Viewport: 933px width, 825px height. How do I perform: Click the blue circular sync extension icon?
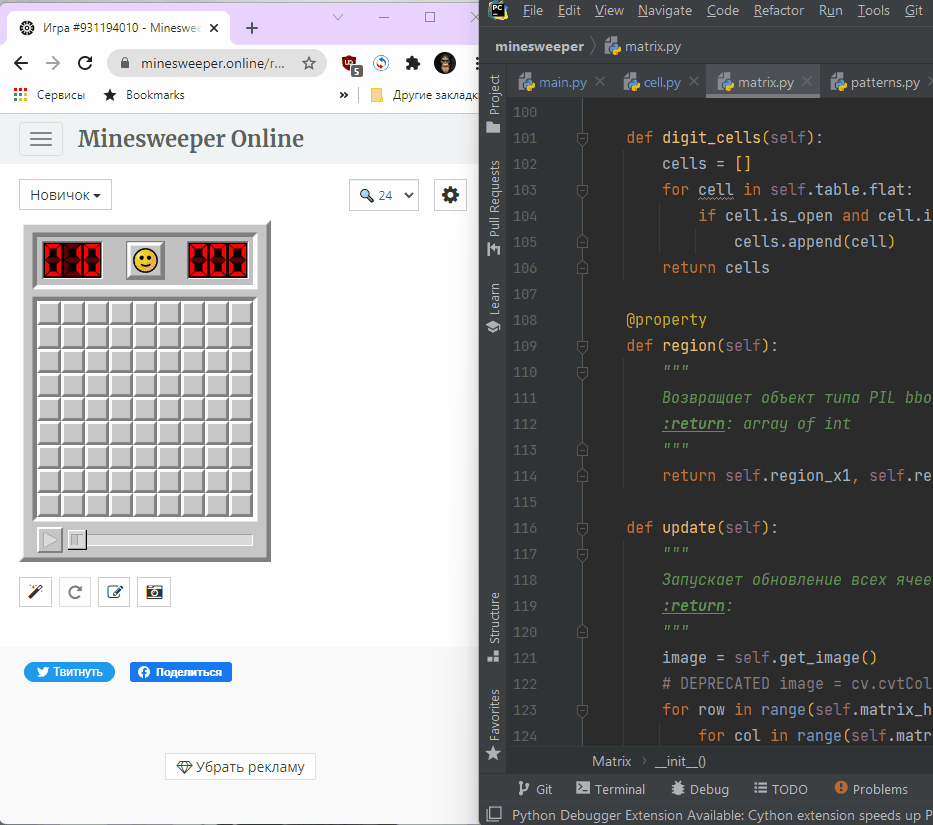[381, 63]
